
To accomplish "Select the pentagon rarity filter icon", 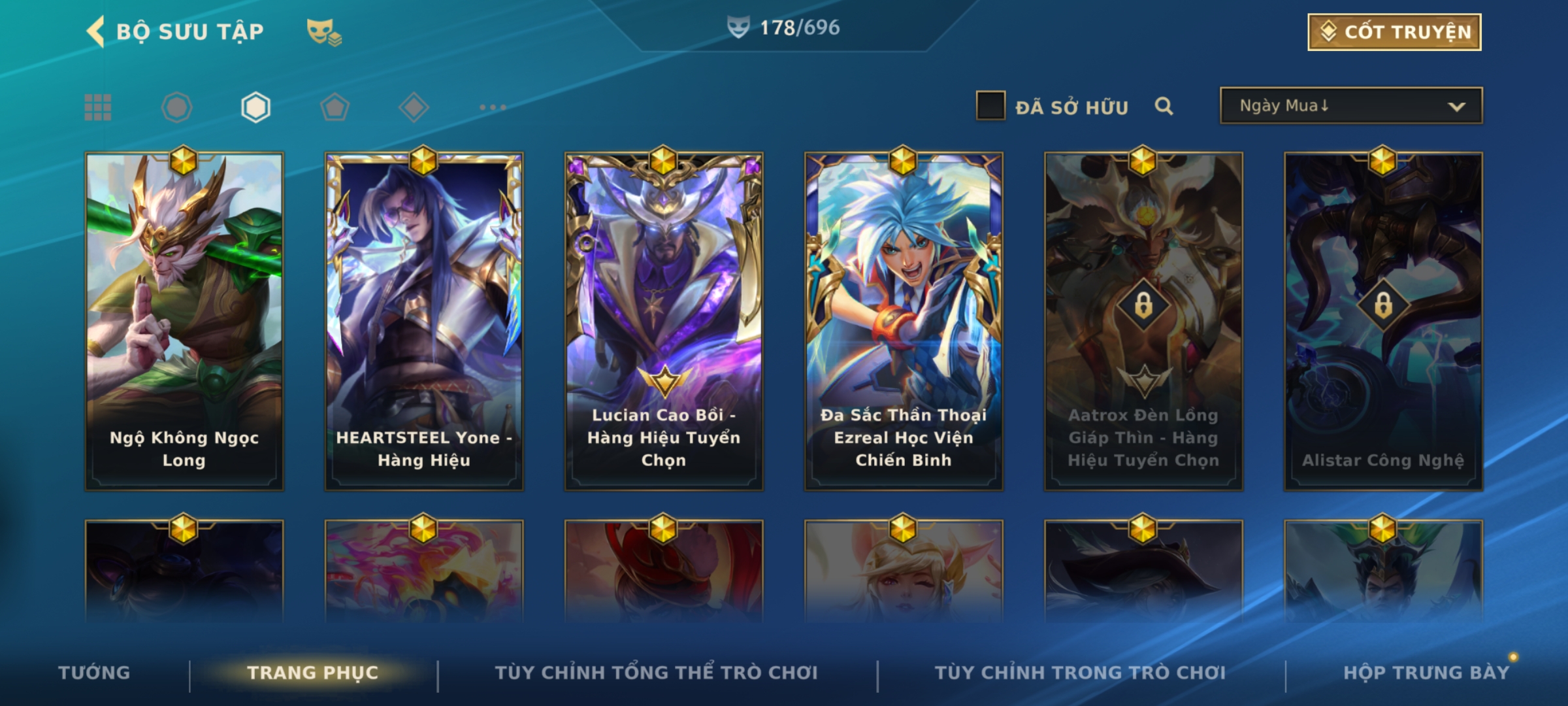I will [x=335, y=107].
